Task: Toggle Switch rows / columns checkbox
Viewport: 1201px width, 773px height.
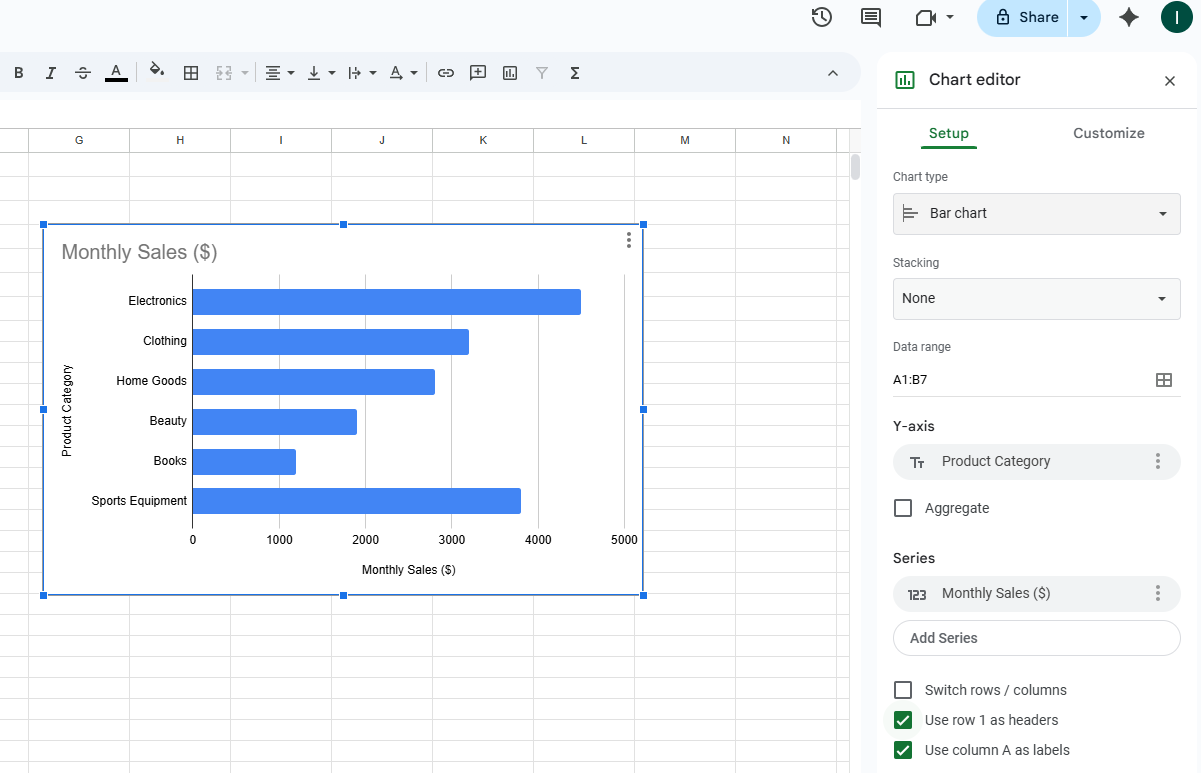Action: [x=903, y=690]
